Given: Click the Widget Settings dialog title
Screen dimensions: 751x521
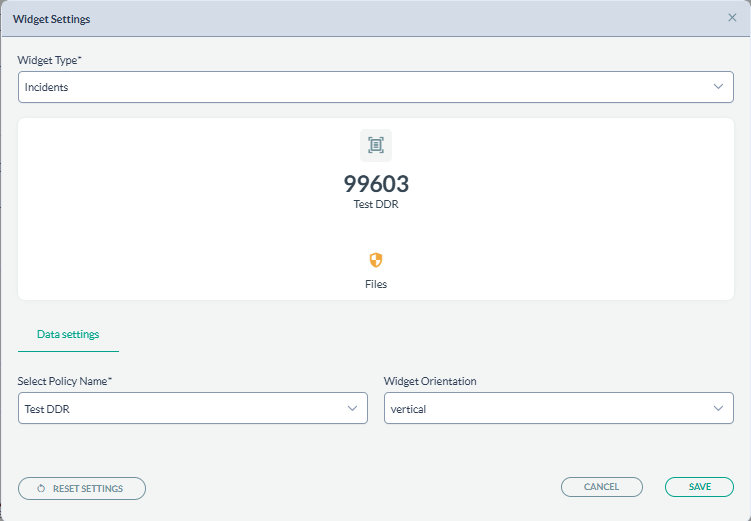Looking at the screenshot, I should pyautogui.click(x=51, y=18).
